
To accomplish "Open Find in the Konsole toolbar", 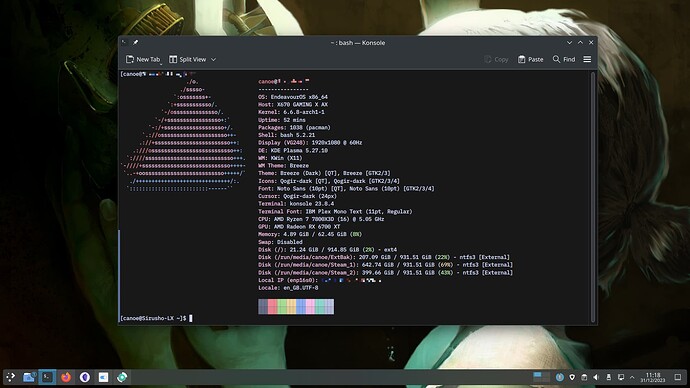I will click(564, 59).
